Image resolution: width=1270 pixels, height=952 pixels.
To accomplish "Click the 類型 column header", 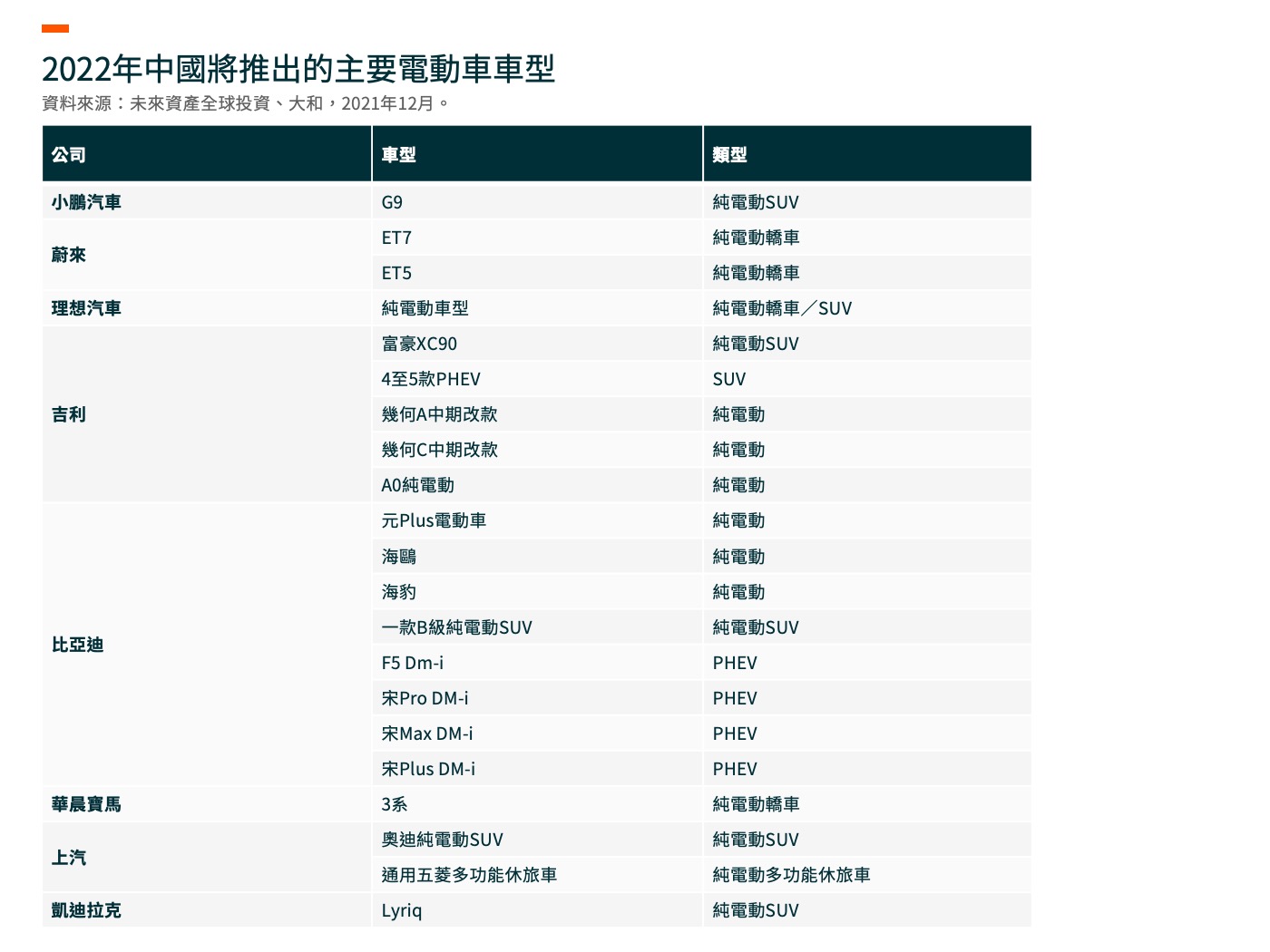I will point(867,154).
